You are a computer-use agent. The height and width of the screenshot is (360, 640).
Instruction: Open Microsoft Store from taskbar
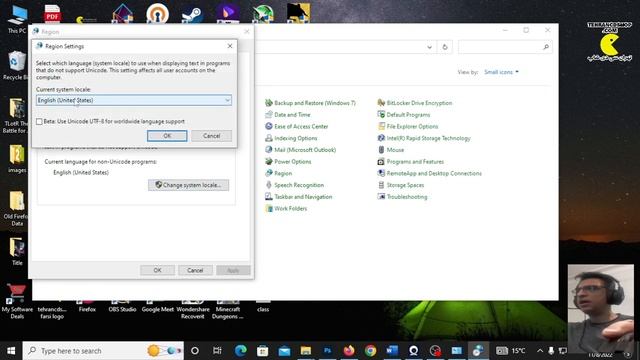[x=262, y=351]
